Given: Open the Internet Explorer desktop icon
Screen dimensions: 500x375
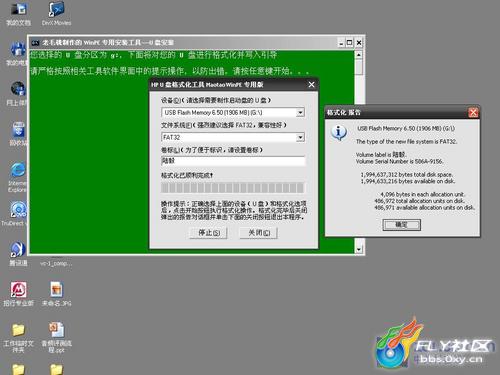Looking at the screenshot, I should (17, 177).
